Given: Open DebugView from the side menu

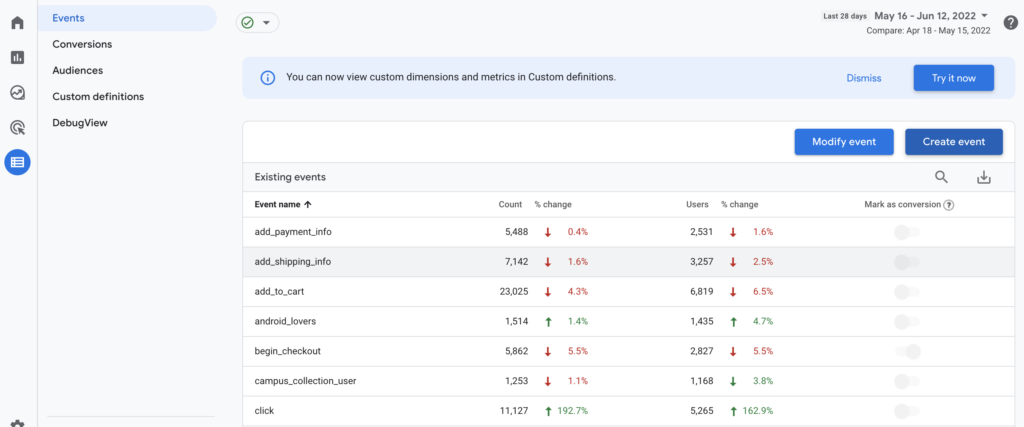Looking at the screenshot, I should [80, 122].
